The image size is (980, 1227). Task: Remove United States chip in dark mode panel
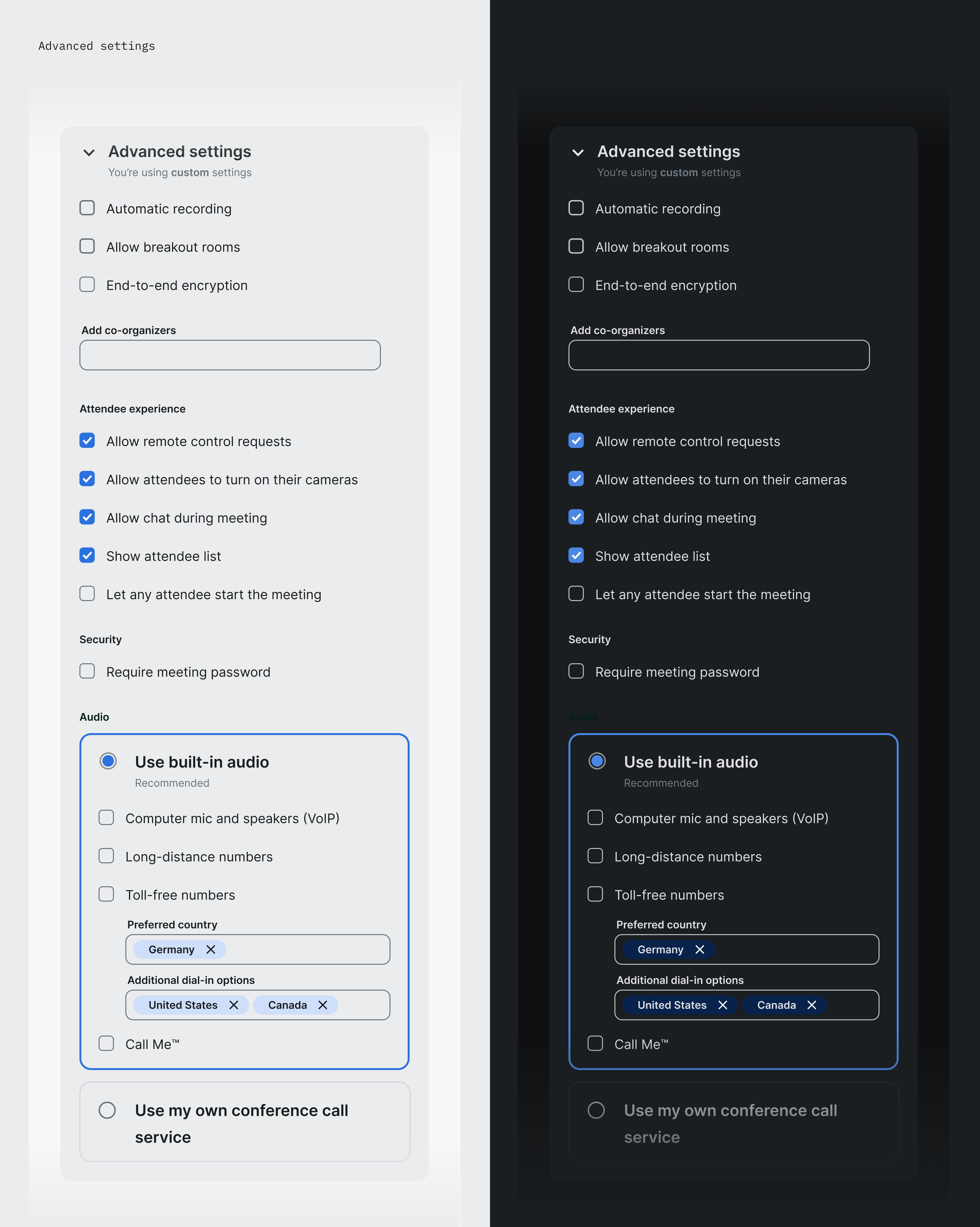723,1004
